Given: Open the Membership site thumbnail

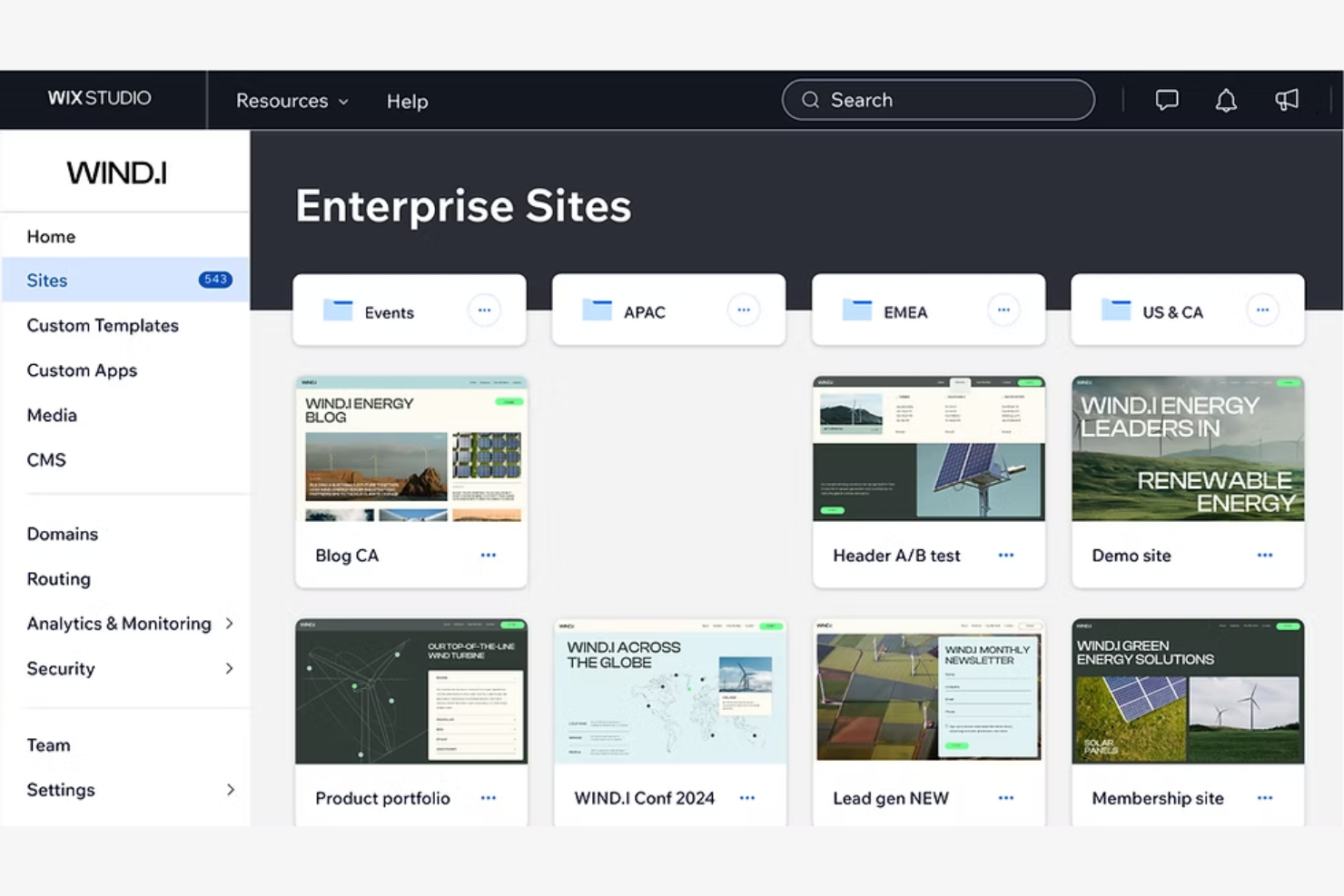Looking at the screenshot, I should pyautogui.click(x=1188, y=692).
